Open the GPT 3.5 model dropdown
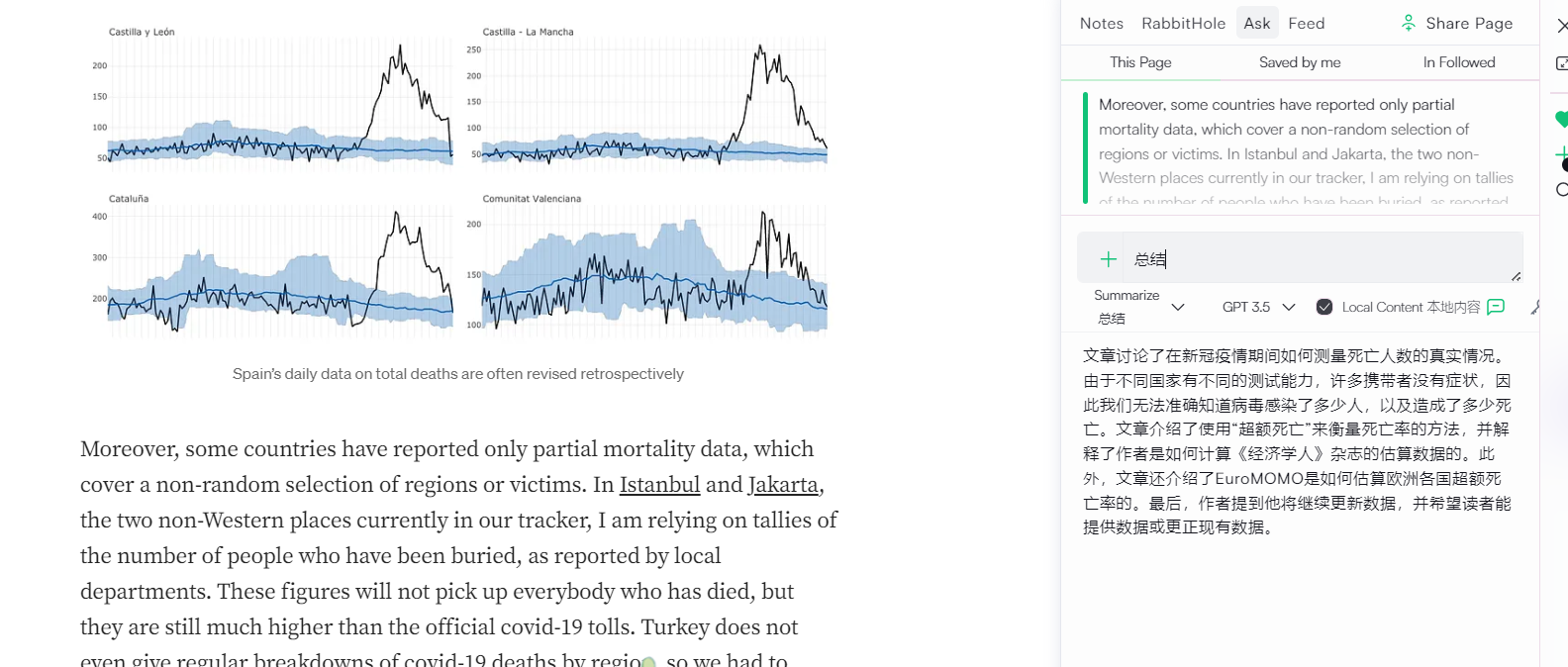This screenshot has width=1568, height=667. coord(1288,307)
